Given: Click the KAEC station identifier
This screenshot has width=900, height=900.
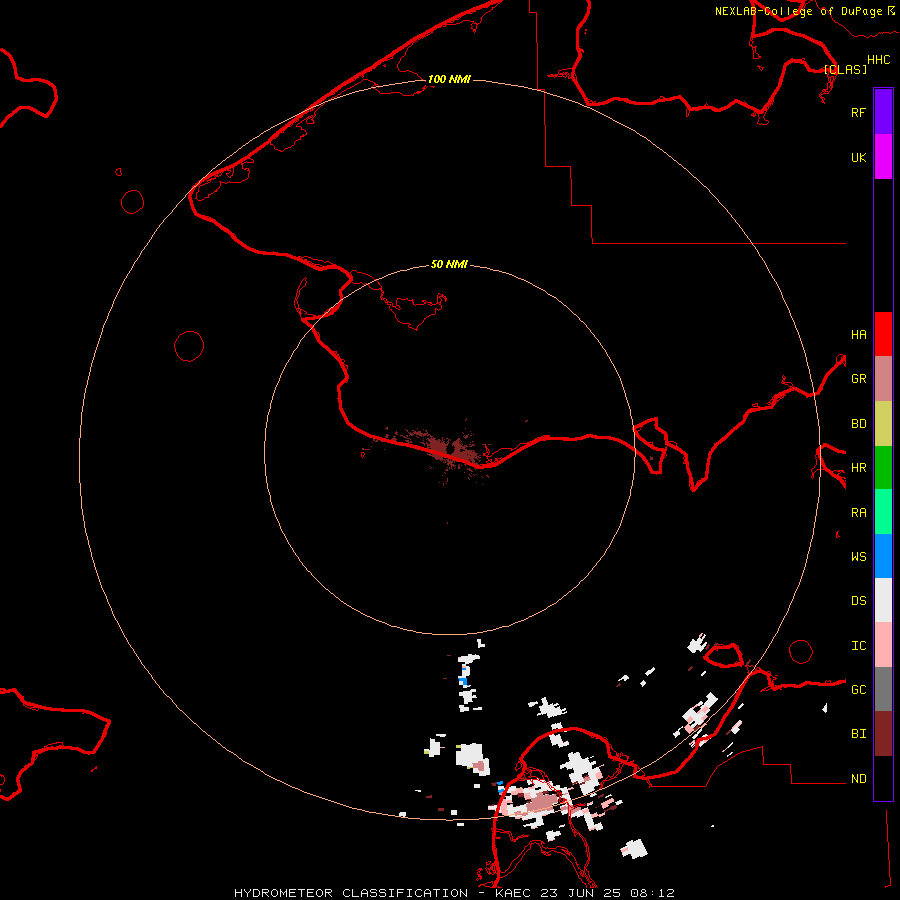Looking at the screenshot, I should (x=514, y=893).
